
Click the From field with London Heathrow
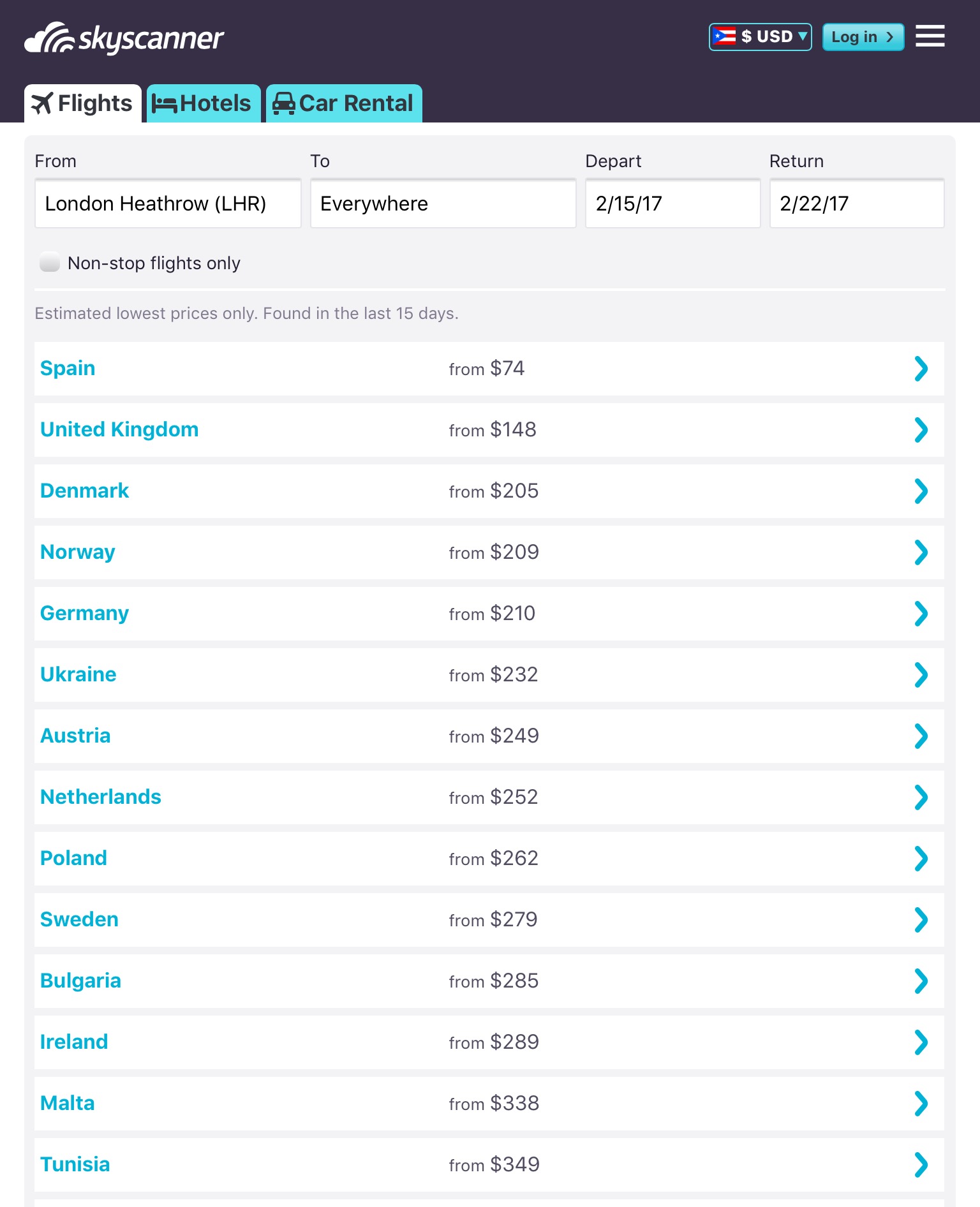[168, 204]
